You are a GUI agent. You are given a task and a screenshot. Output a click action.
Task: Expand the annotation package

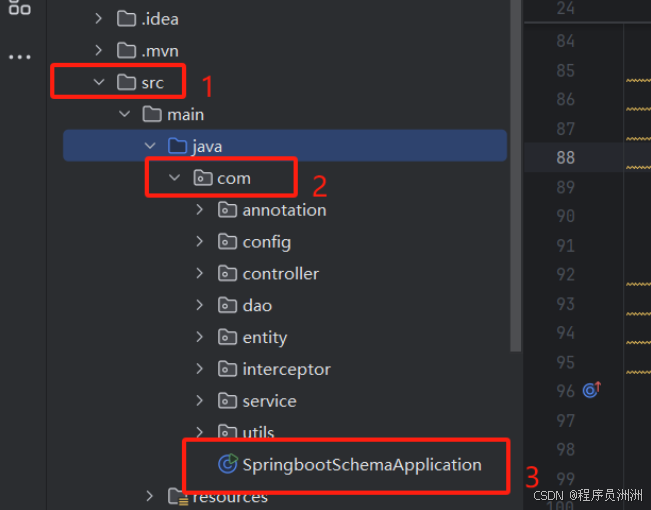(199, 210)
